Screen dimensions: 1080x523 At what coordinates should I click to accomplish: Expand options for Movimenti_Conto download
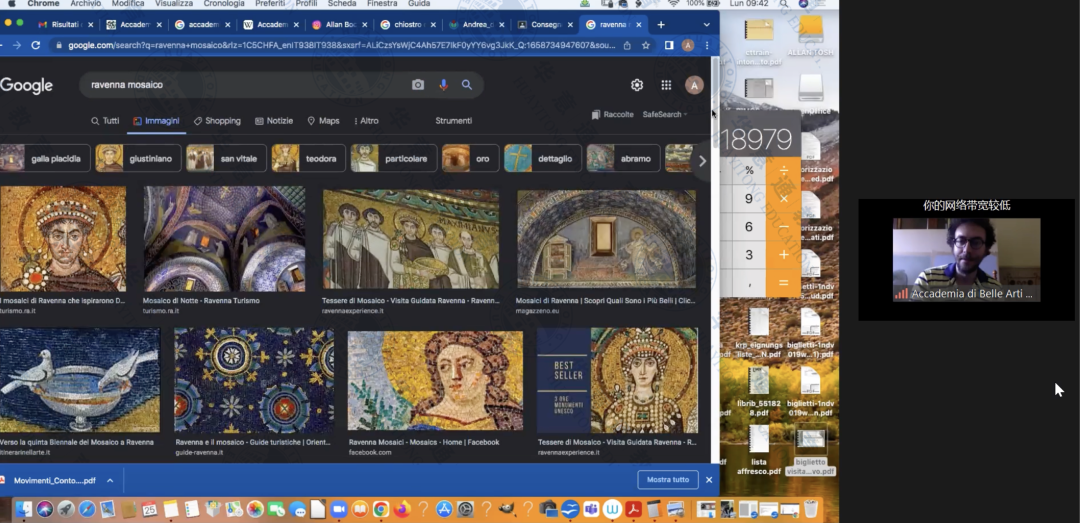point(110,480)
